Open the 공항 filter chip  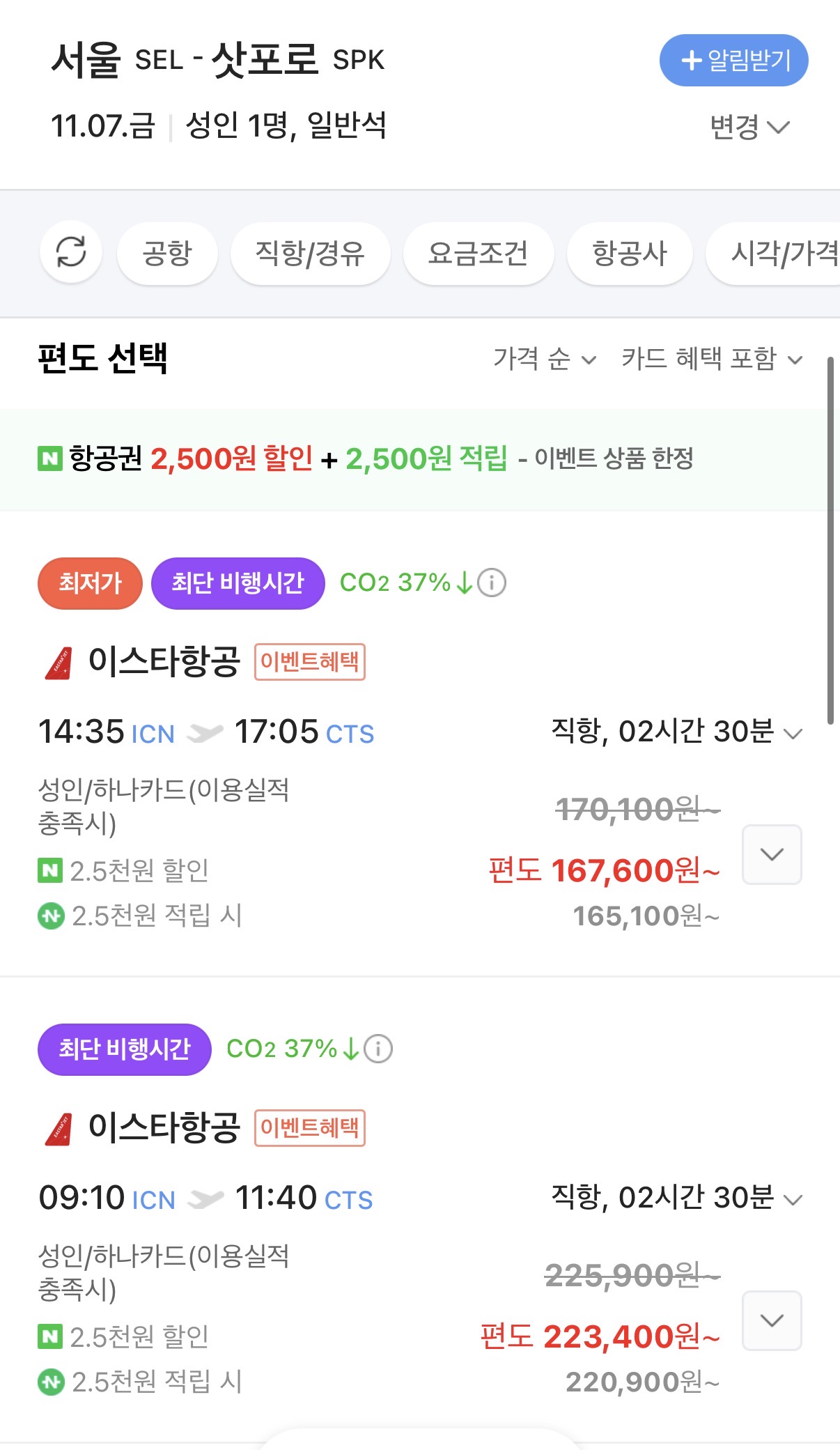(x=167, y=253)
